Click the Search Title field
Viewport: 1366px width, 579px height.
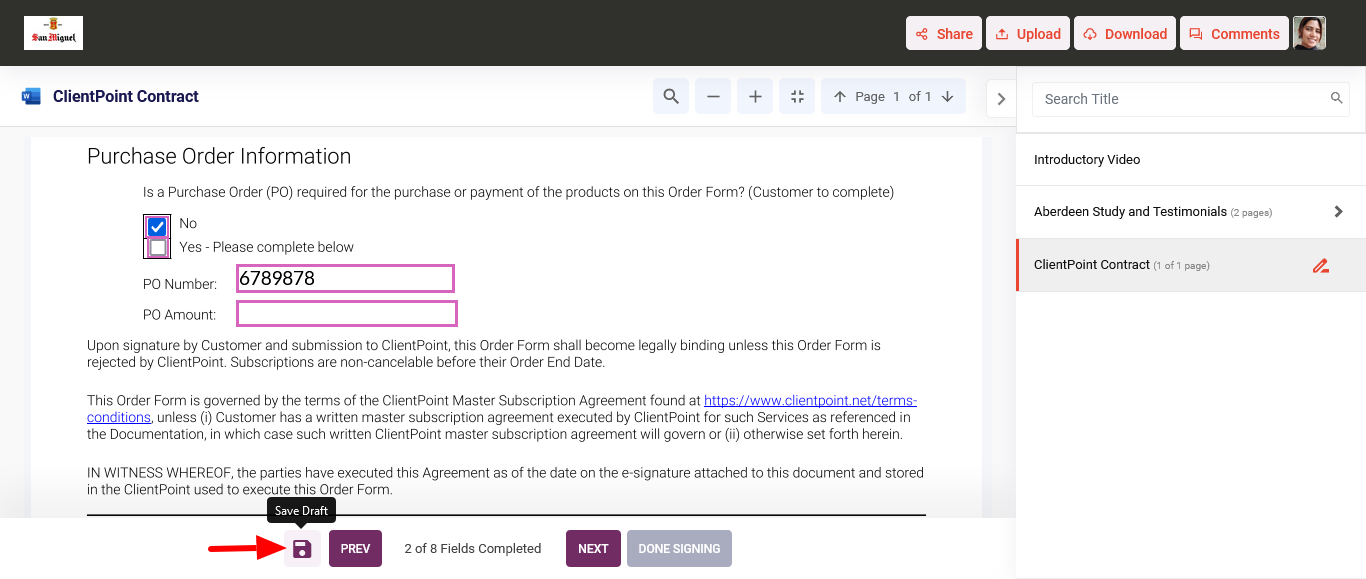[1180, 99]
